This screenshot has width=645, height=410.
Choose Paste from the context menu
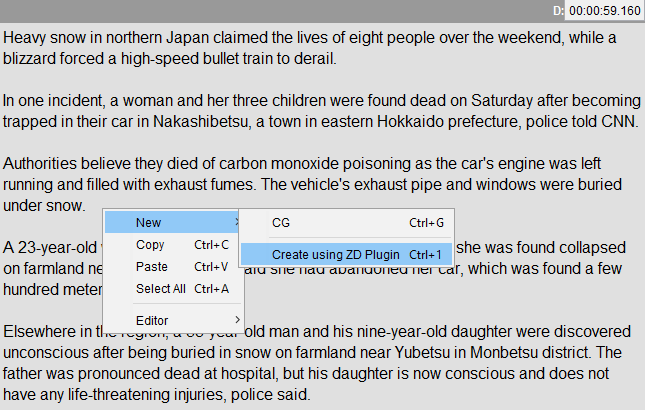coord(151,267)
